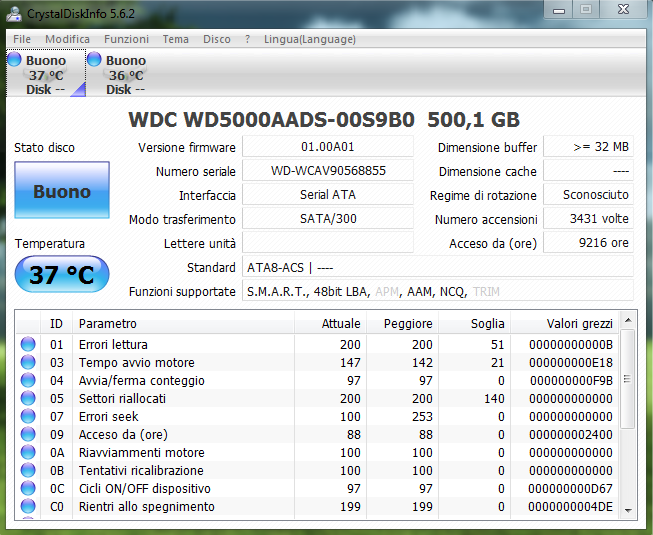Click the power-on hours value 9216 ore
Image resolution: width=653 pixels, height=535 pixels.
(588, 243)
